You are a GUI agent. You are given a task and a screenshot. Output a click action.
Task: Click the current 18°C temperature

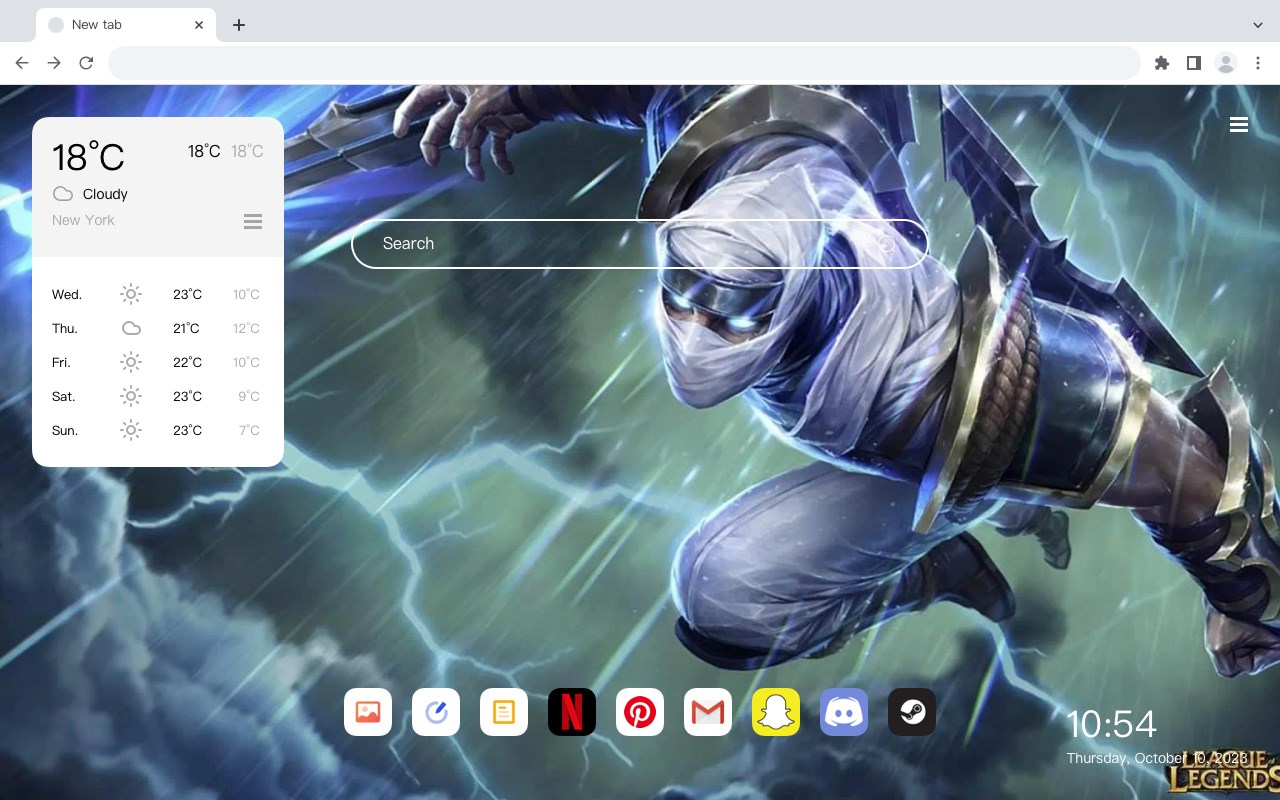tap(88, 156)
